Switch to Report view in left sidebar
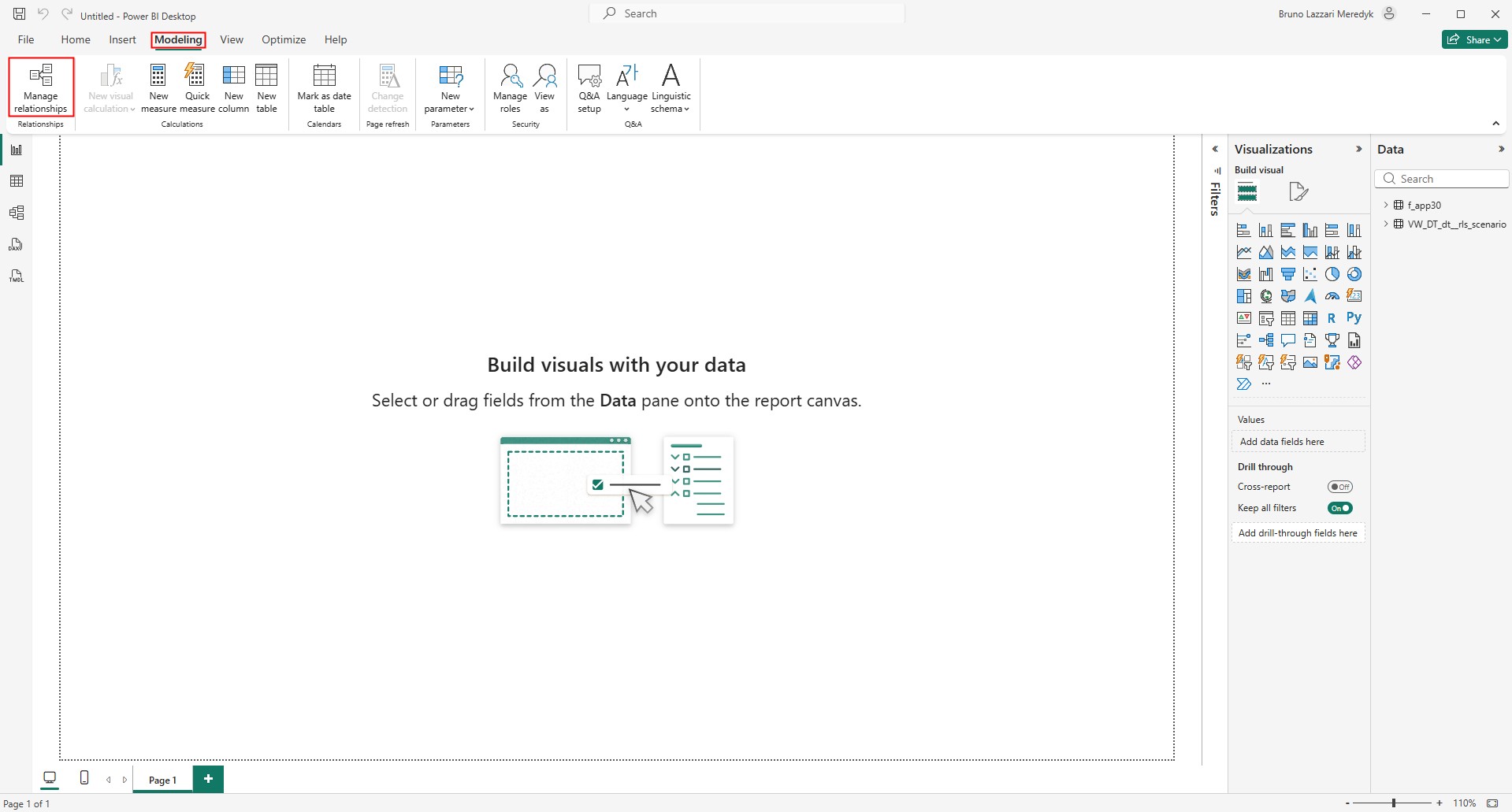Viewport: 1512px width, 812px height. 17,150
